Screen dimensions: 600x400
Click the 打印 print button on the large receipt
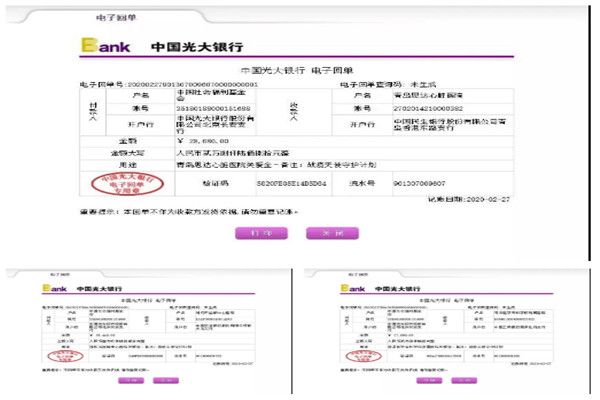(x=261, y=233)
